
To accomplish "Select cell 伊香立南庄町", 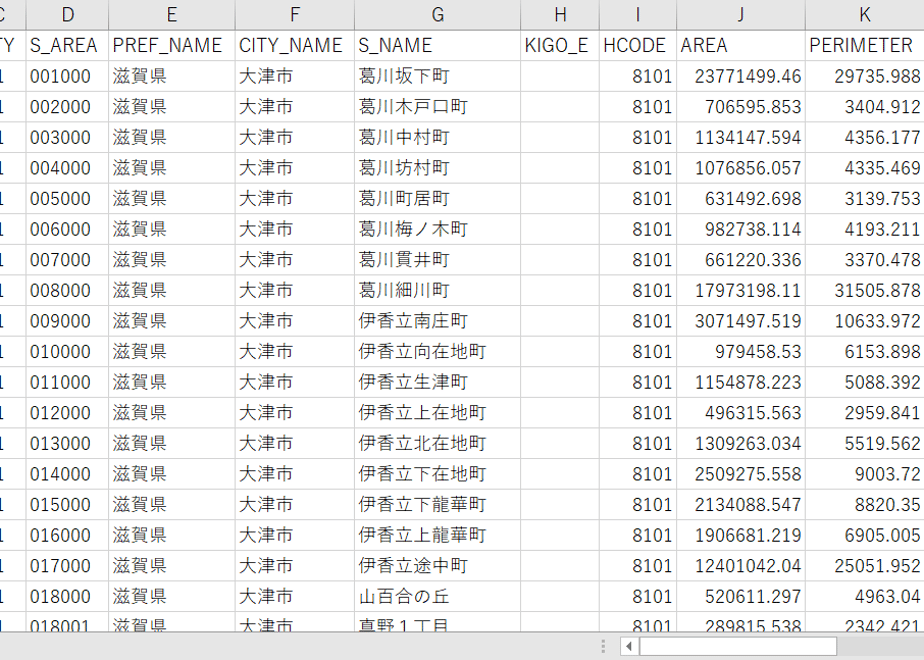I will point(437,321).
